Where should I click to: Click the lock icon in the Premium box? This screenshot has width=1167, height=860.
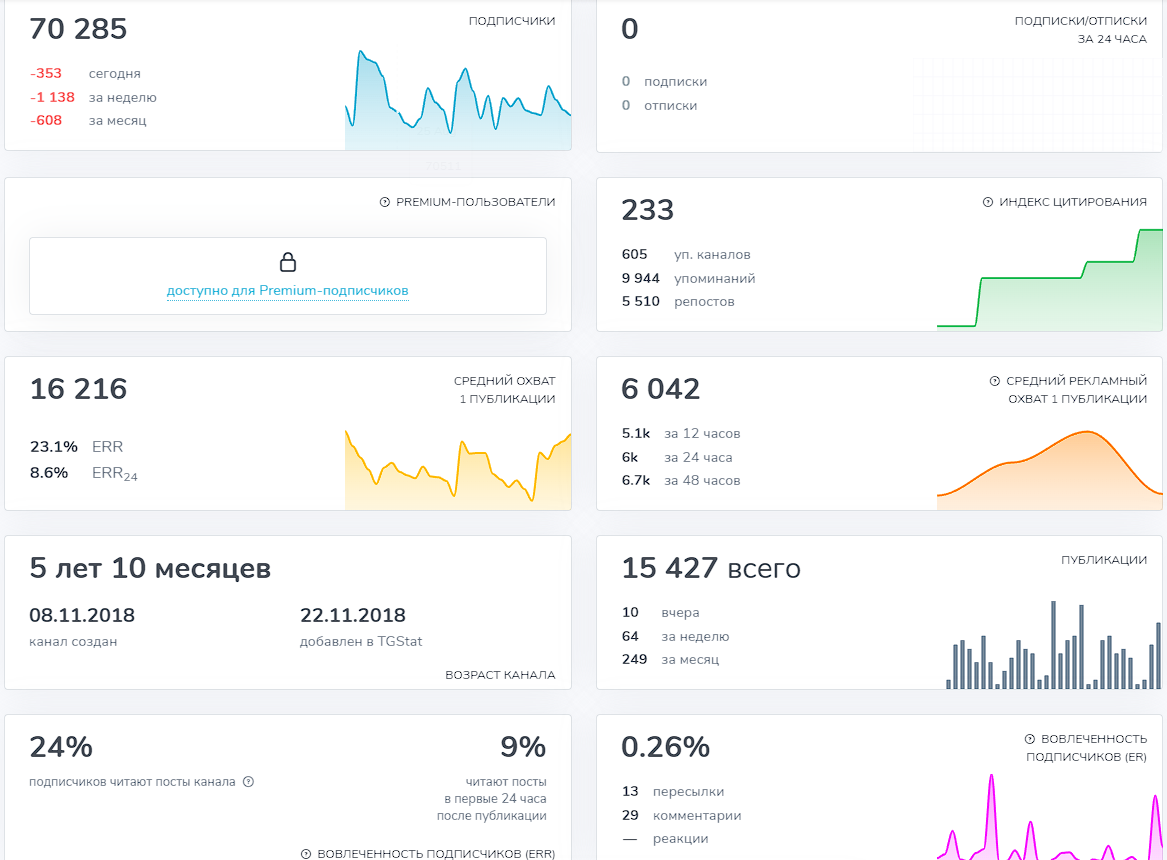(x=288, y=261)
